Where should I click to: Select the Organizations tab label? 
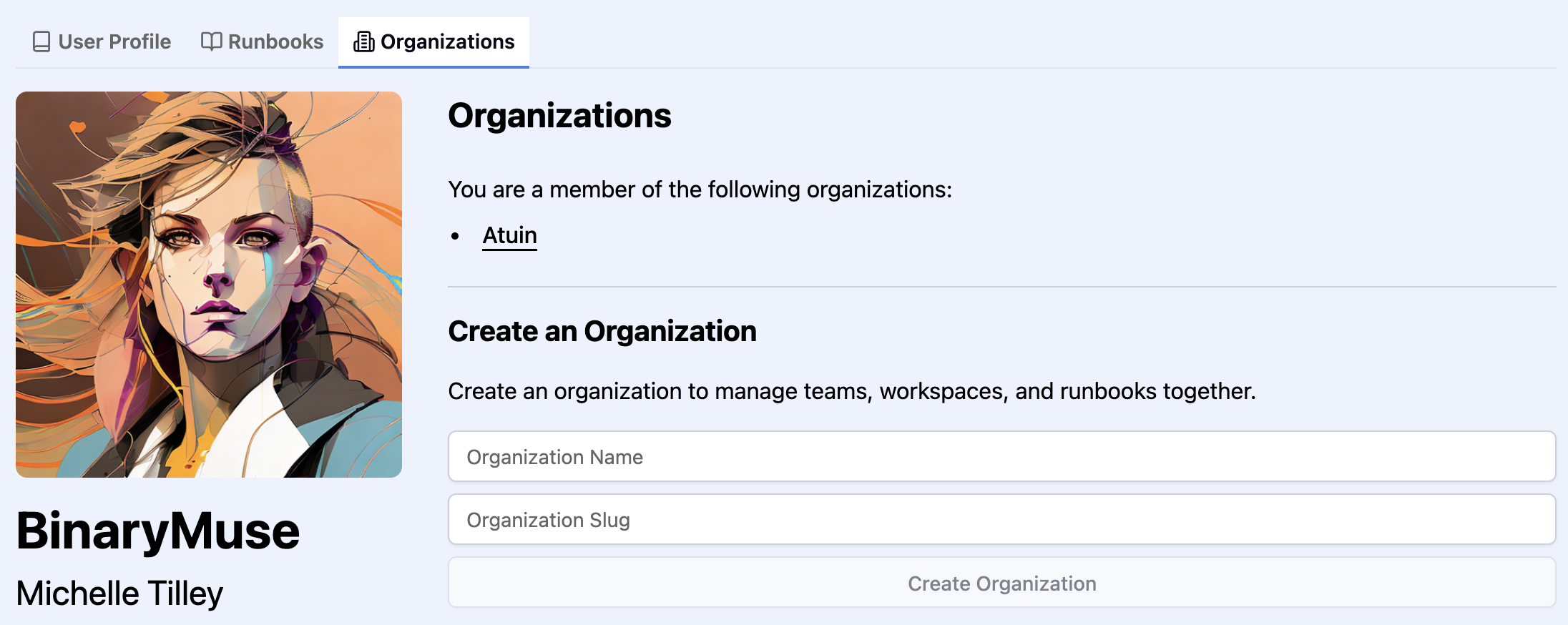(x=447, y=41)
